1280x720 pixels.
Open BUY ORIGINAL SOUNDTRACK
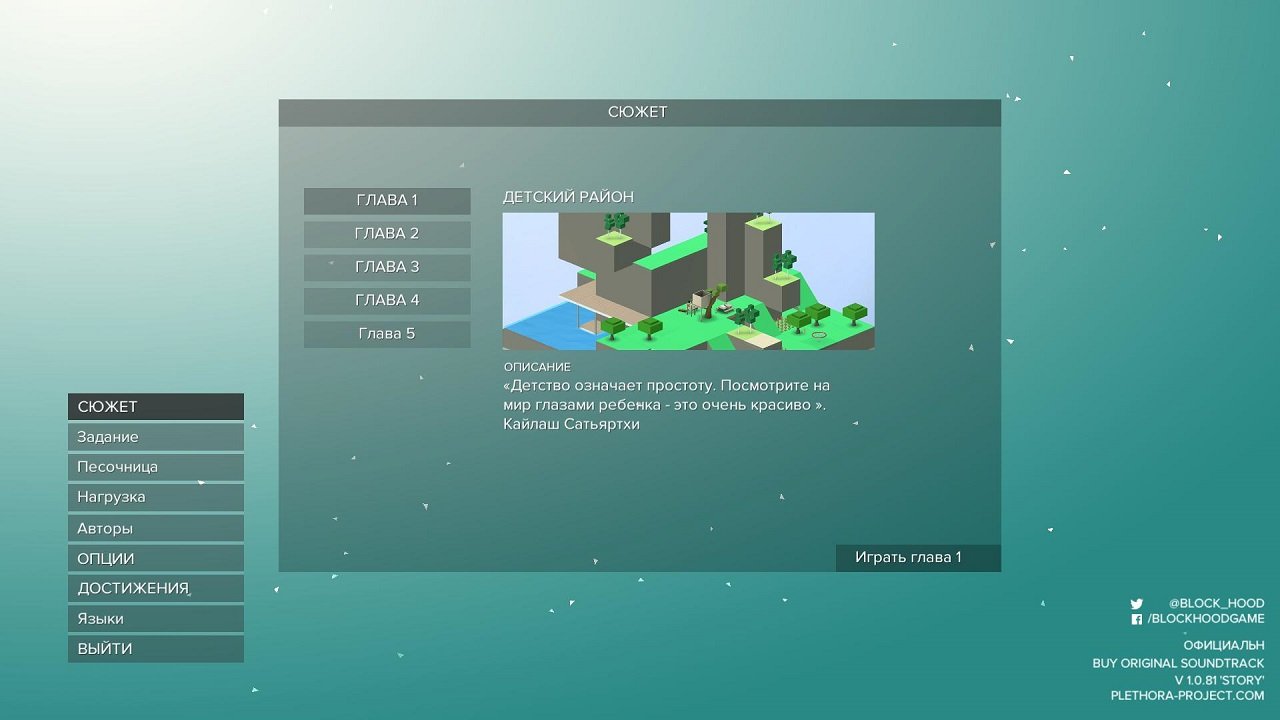[1179, 662]
